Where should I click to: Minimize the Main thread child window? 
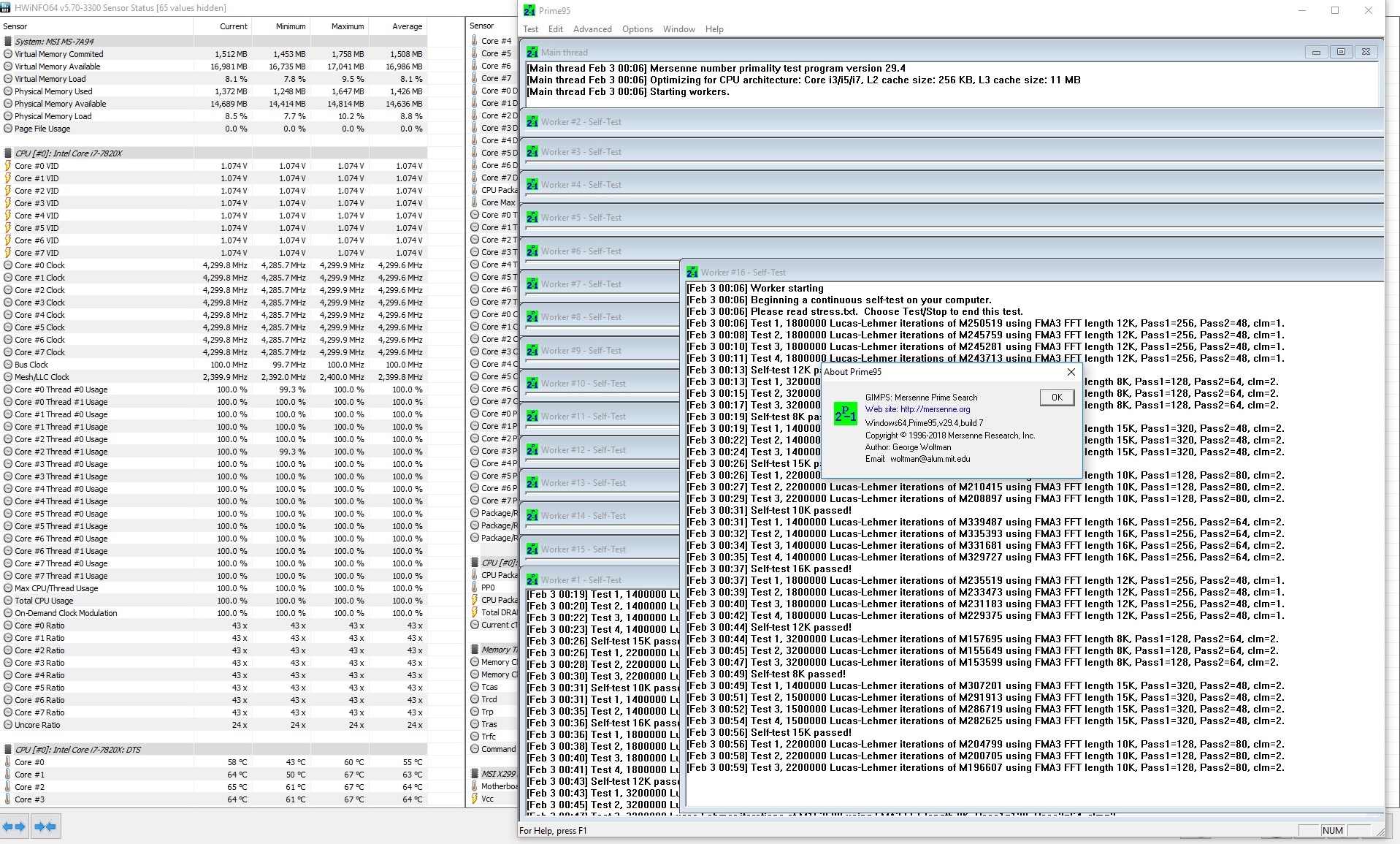click(1316, 53)
